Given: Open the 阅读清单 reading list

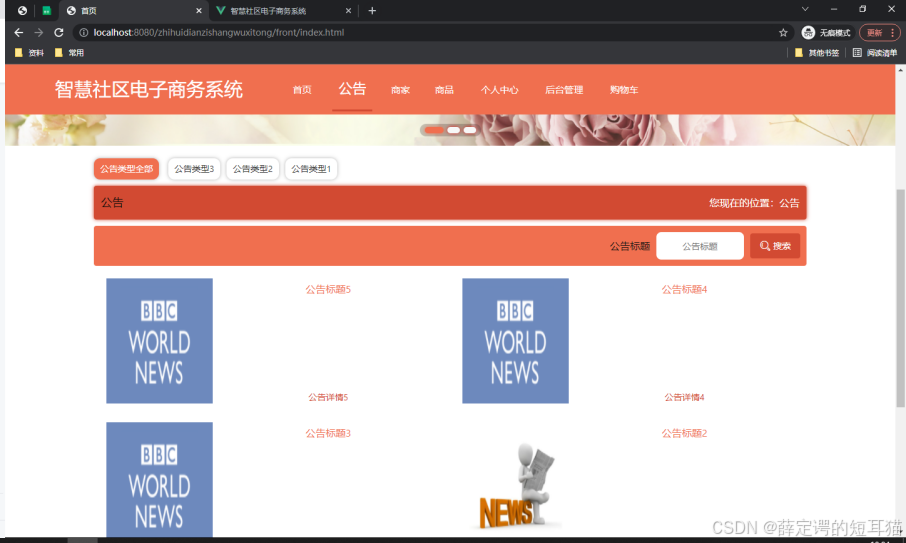Looking at the screenshot, I should [875, 53].
